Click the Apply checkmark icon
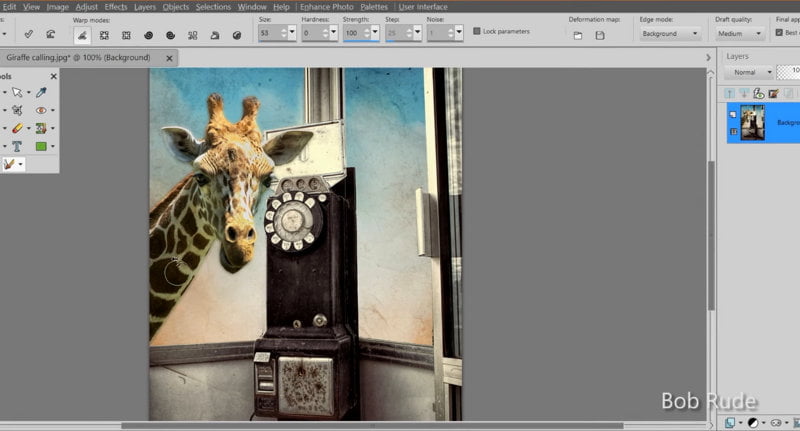 point(28,35)
